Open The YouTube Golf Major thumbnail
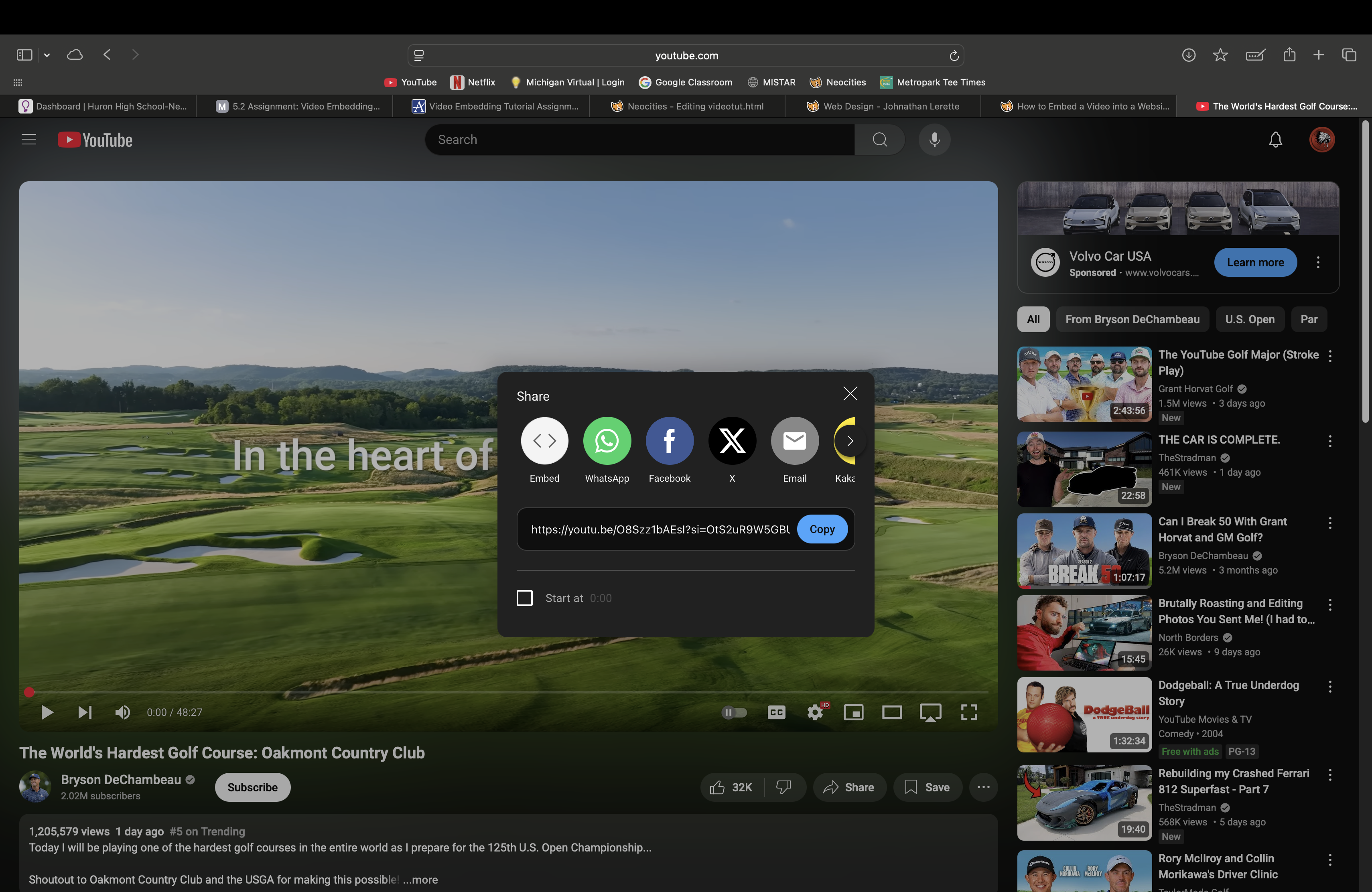Image resolution: width=1372 pixels, height=892 pixels. coord(1084,384)
